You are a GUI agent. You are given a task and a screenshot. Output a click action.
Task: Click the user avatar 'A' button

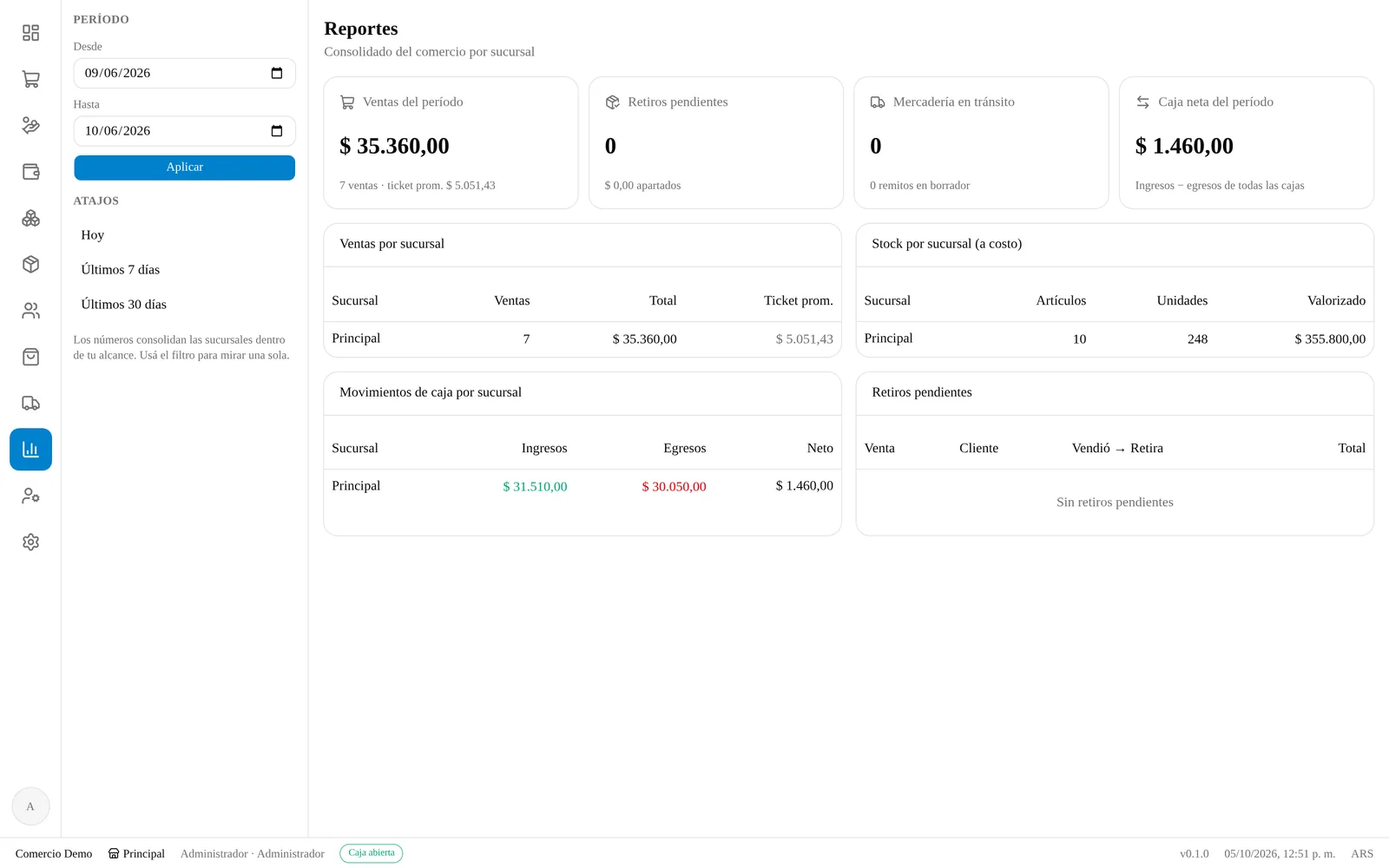[x=30, y=806]
